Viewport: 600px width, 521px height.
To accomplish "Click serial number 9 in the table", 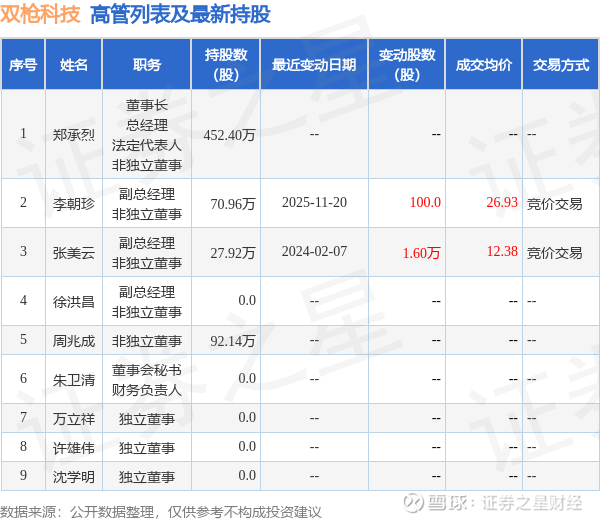I will [x=23, y=475].
